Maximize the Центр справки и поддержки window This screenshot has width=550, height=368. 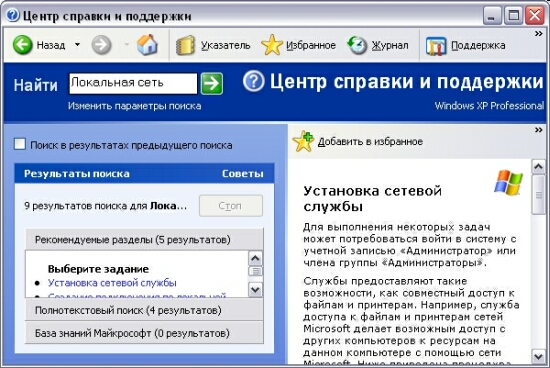click(x=514, y=16)
